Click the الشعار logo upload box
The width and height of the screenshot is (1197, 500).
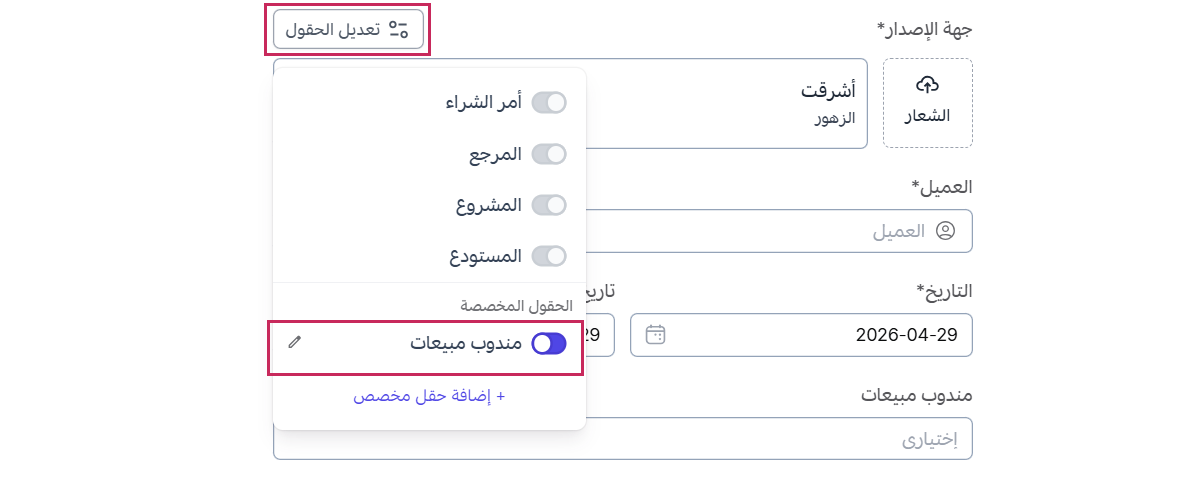[927, 103]
